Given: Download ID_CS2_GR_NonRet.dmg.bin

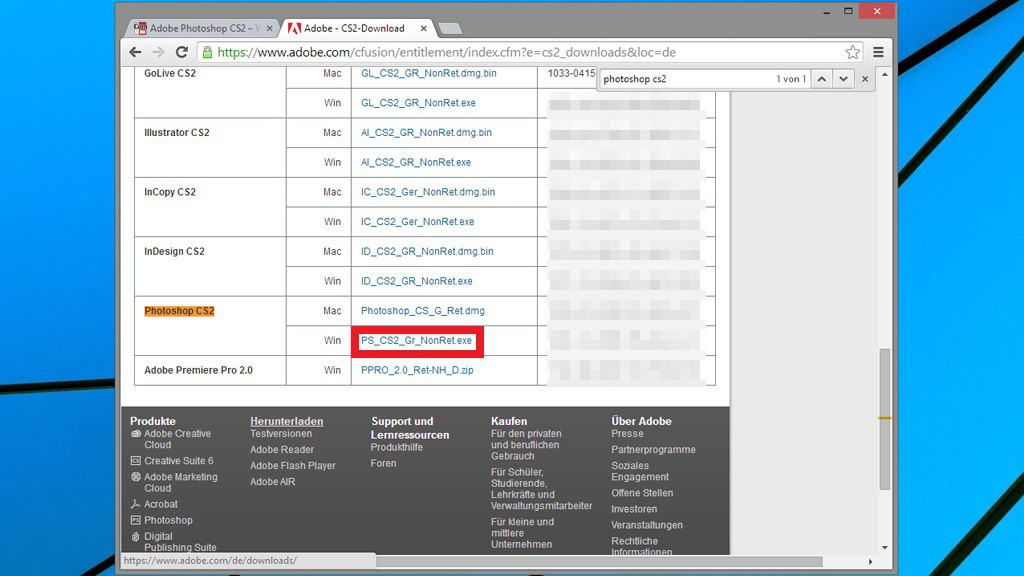Looking at the screenshot, I should (427, 251).
